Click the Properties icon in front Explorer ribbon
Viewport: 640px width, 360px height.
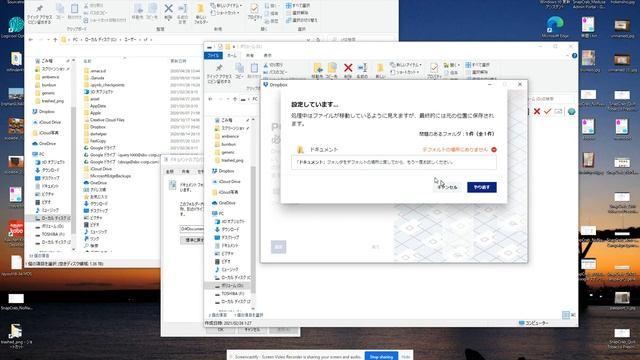pos(434,68)
